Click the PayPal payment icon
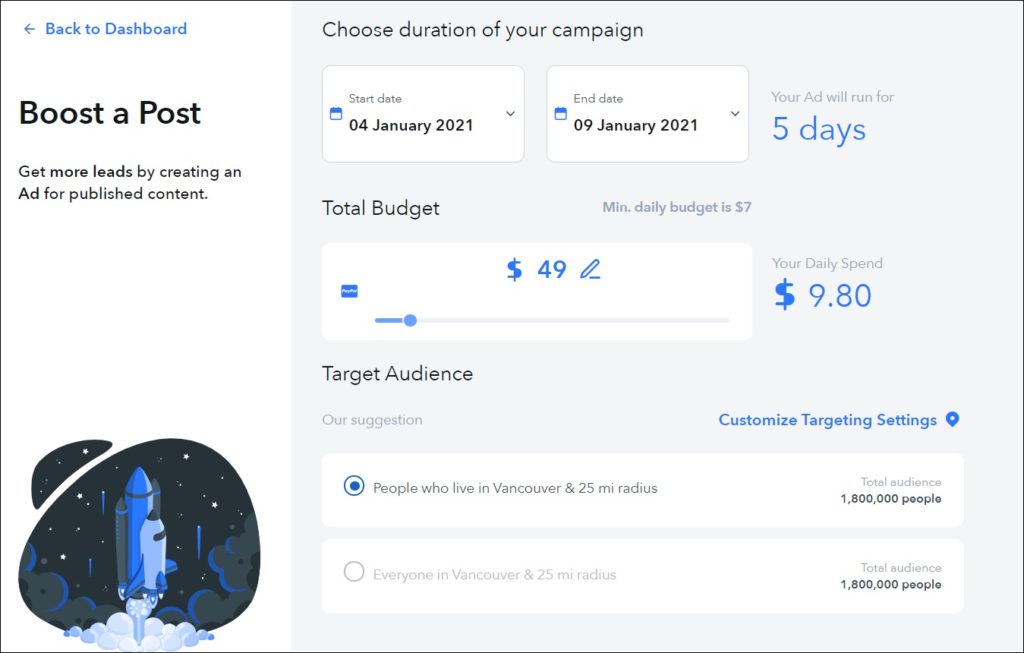1024x653 pixels. coord(349,291)
